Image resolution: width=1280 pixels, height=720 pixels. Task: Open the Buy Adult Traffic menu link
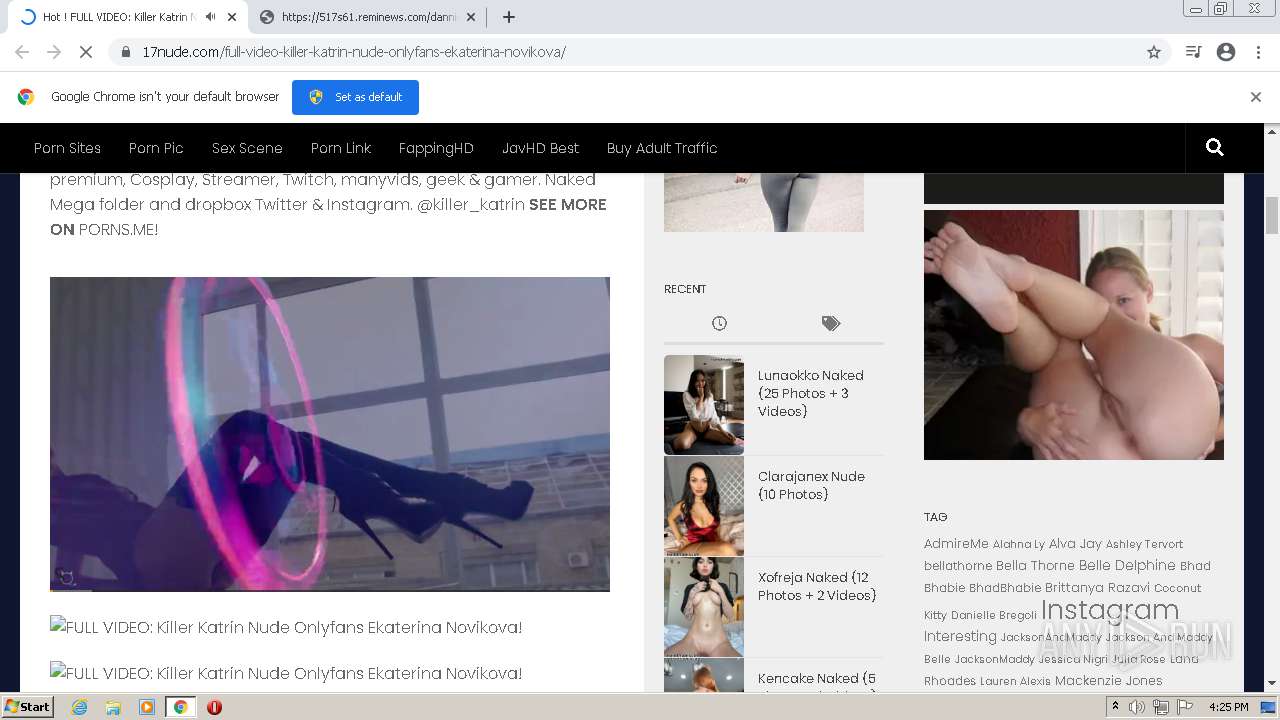point(662,148)
